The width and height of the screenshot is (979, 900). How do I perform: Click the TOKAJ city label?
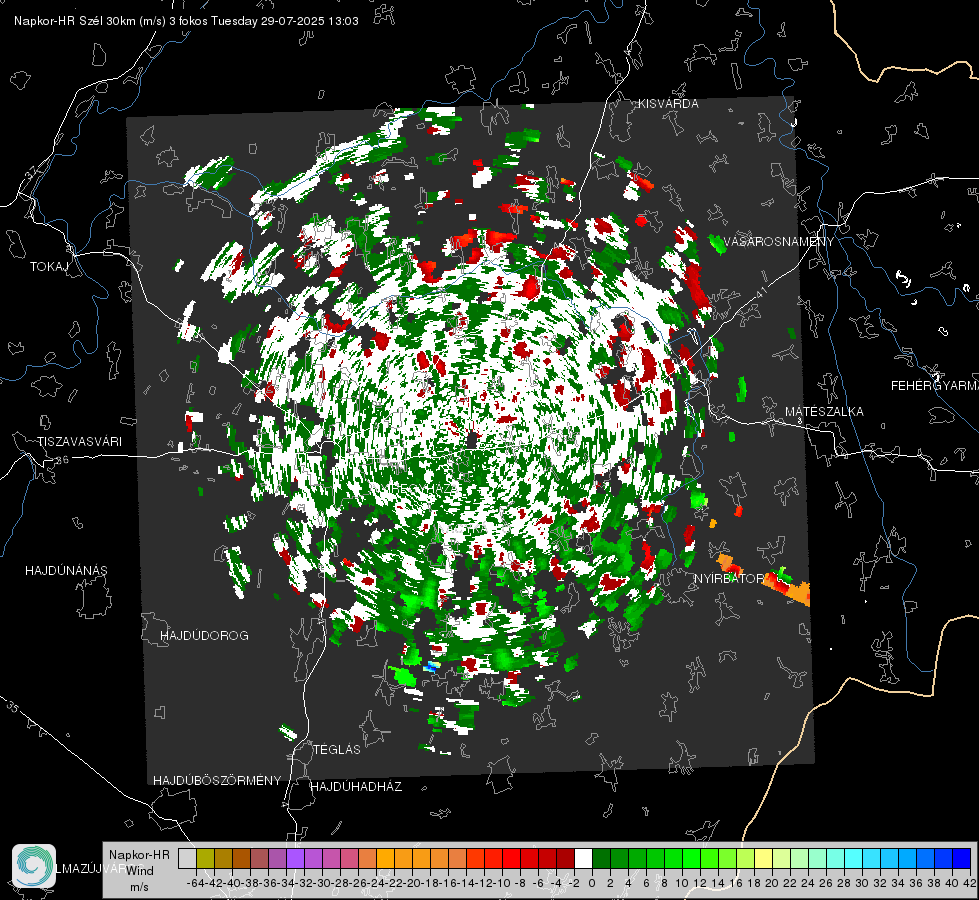49,267
